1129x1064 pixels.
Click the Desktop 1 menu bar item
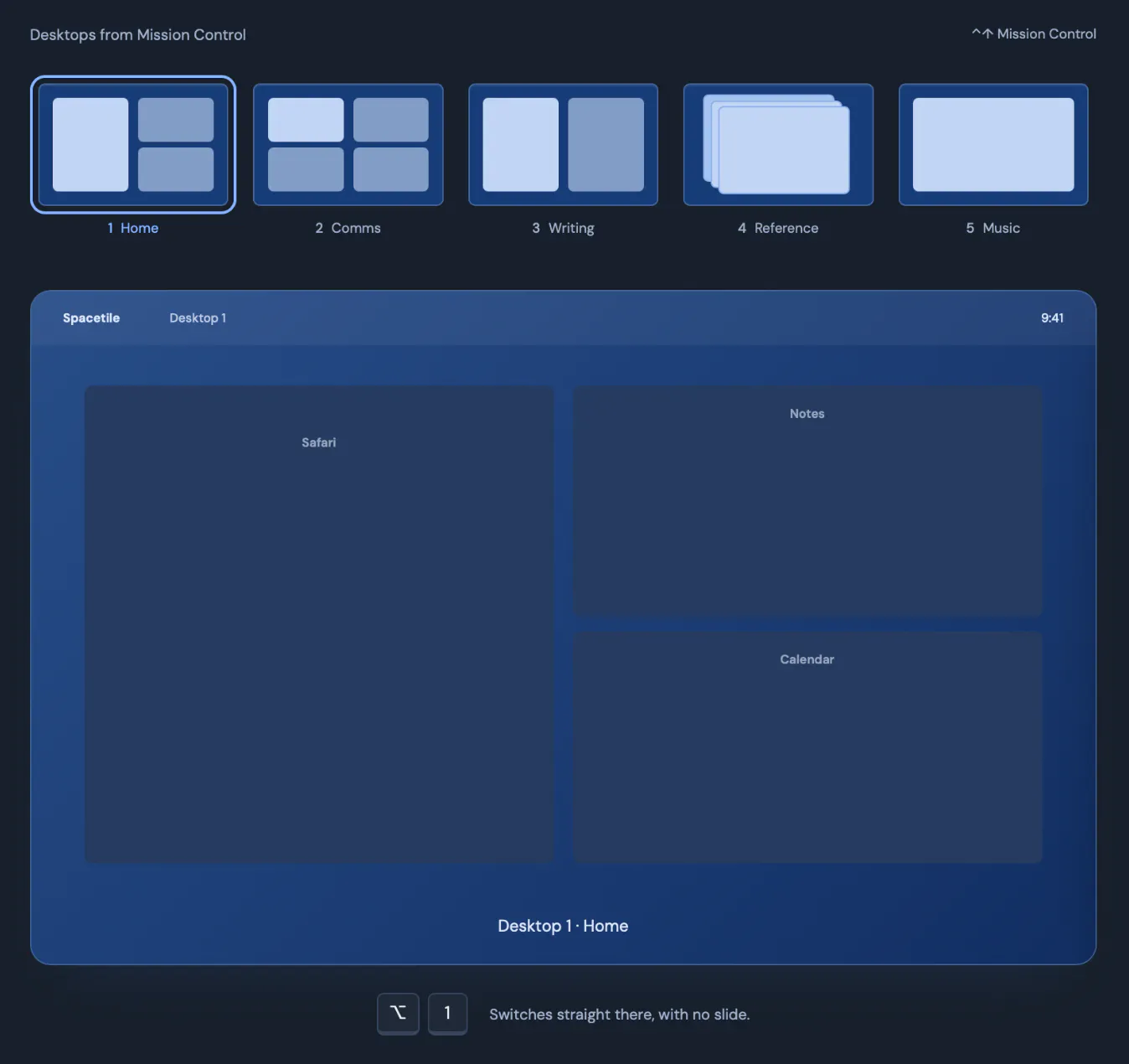(198, 318)
